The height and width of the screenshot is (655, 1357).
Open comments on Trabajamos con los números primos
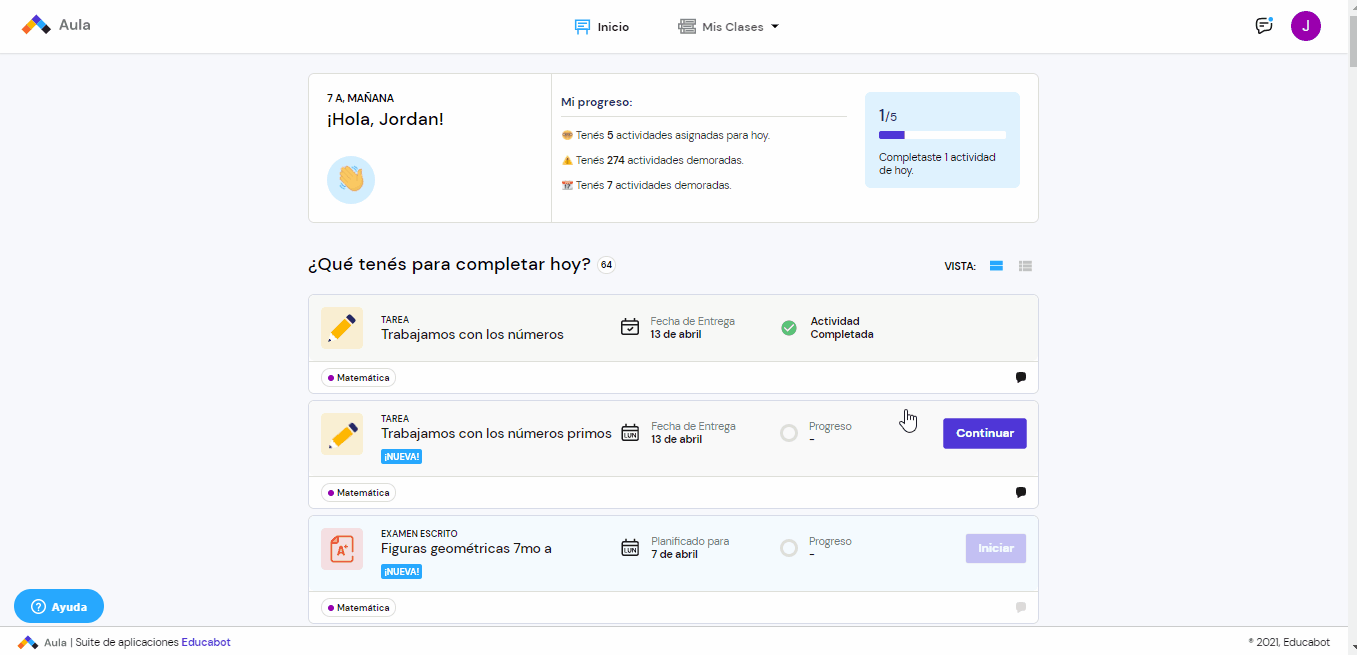pos(1021,493)
